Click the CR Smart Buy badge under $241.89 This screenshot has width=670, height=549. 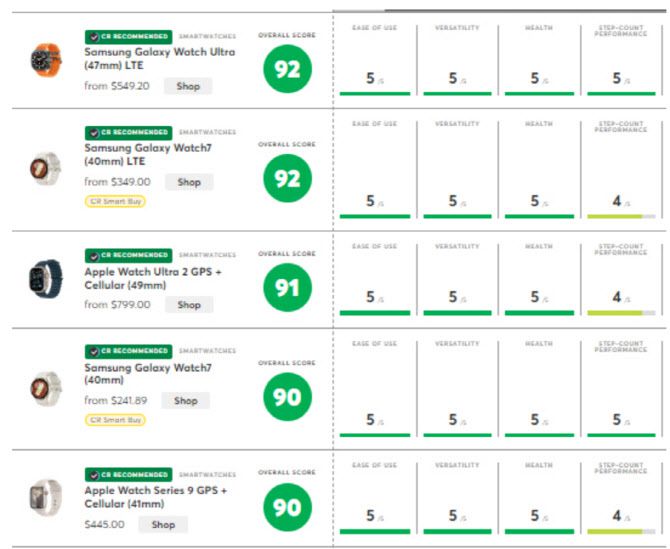(115, 420)
